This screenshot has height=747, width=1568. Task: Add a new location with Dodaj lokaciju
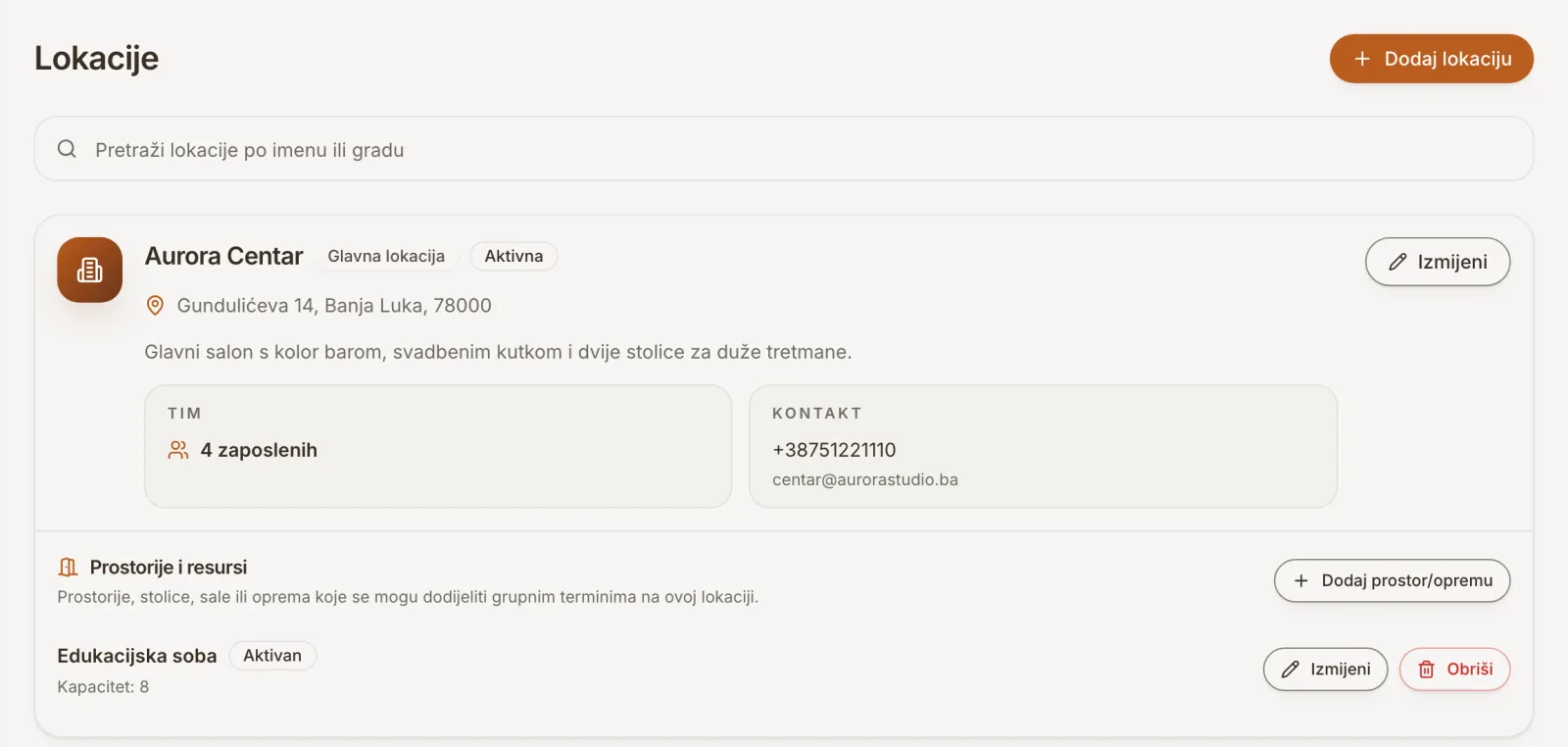1431,59
